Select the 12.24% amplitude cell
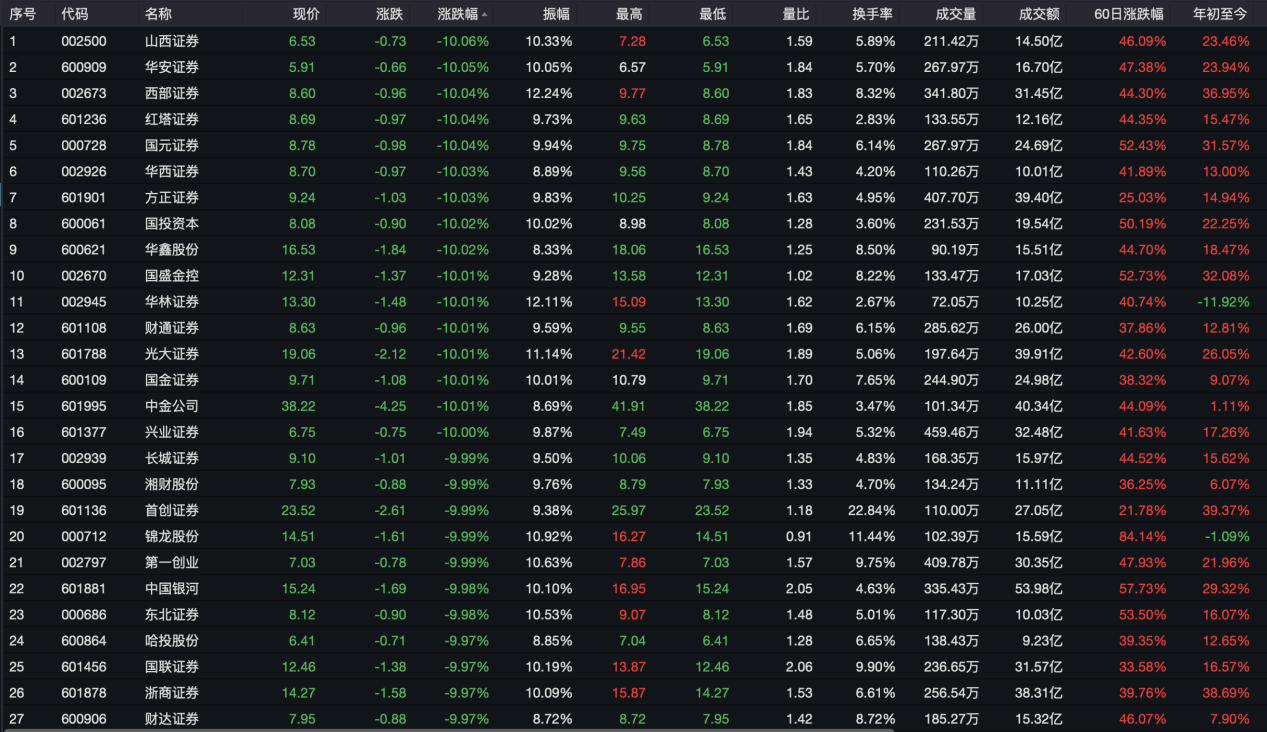 pyautogui.click(x=548, y=93)
